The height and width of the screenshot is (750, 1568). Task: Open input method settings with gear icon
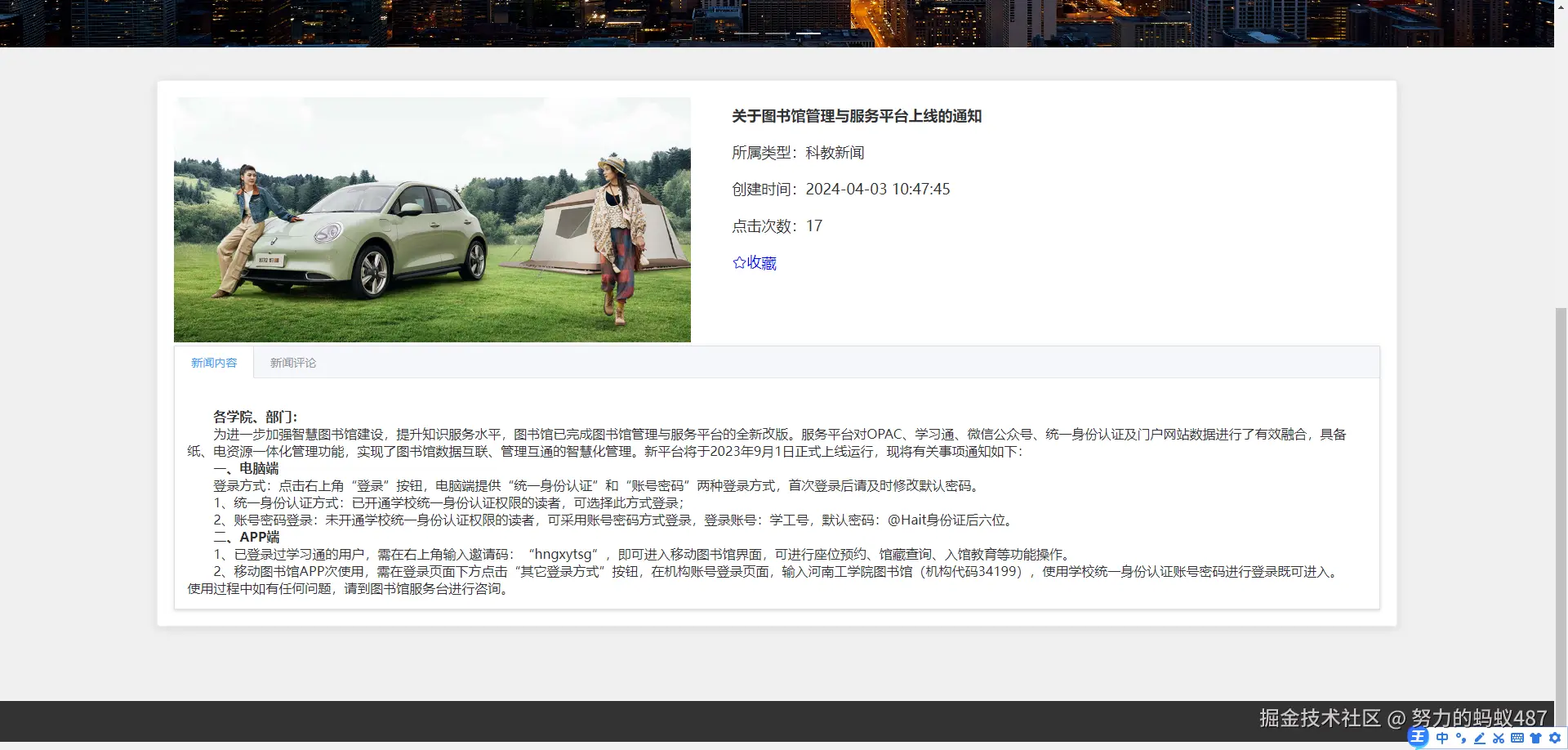[1554, 738]
